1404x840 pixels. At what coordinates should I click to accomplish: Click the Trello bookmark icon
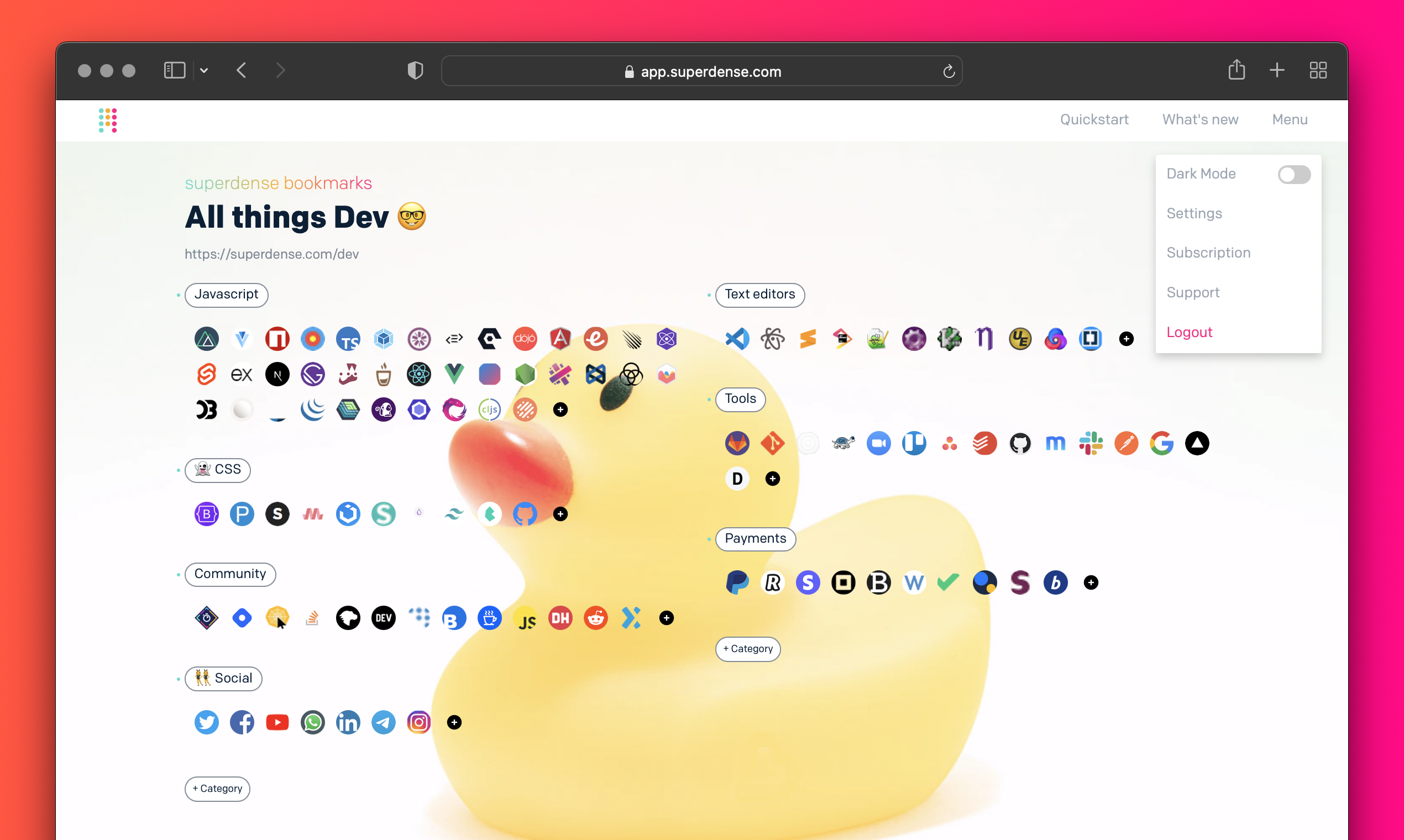(x=914, y=443)
